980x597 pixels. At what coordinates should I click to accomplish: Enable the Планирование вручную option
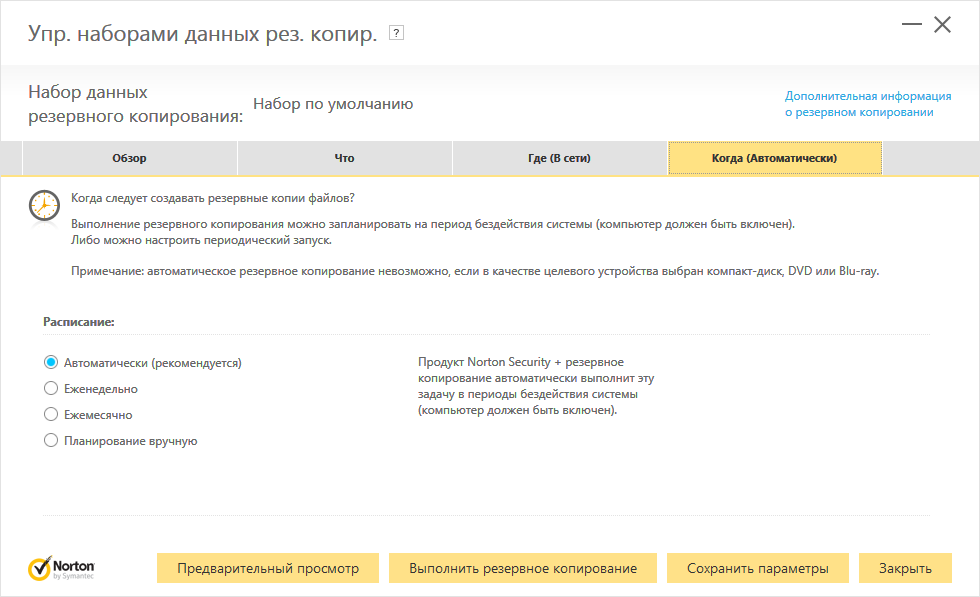click(51, 441)
